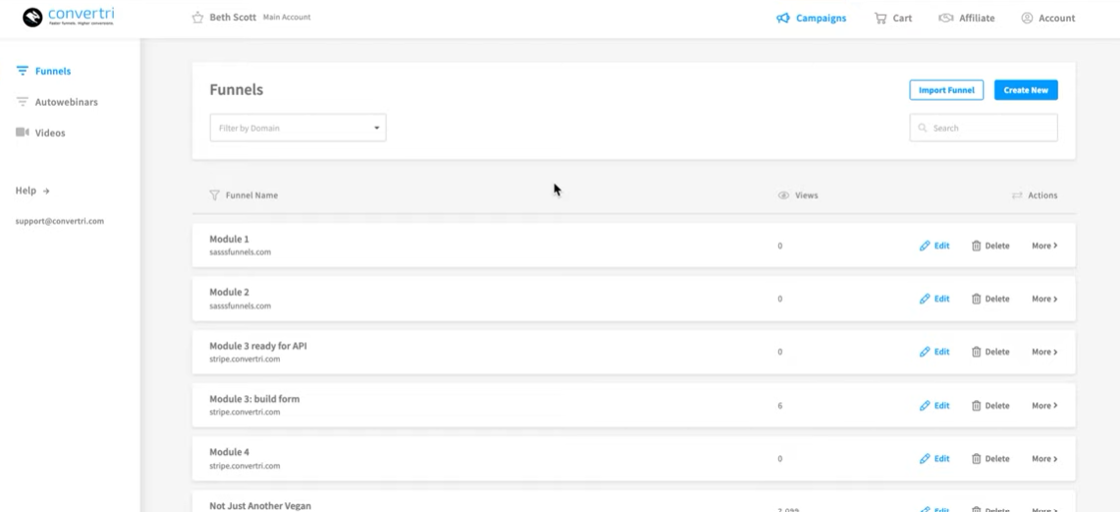The width and height of the screenshot is (1120, 512).
Task: Click the star icon beside Beth Scott
Action: point(197,18)
